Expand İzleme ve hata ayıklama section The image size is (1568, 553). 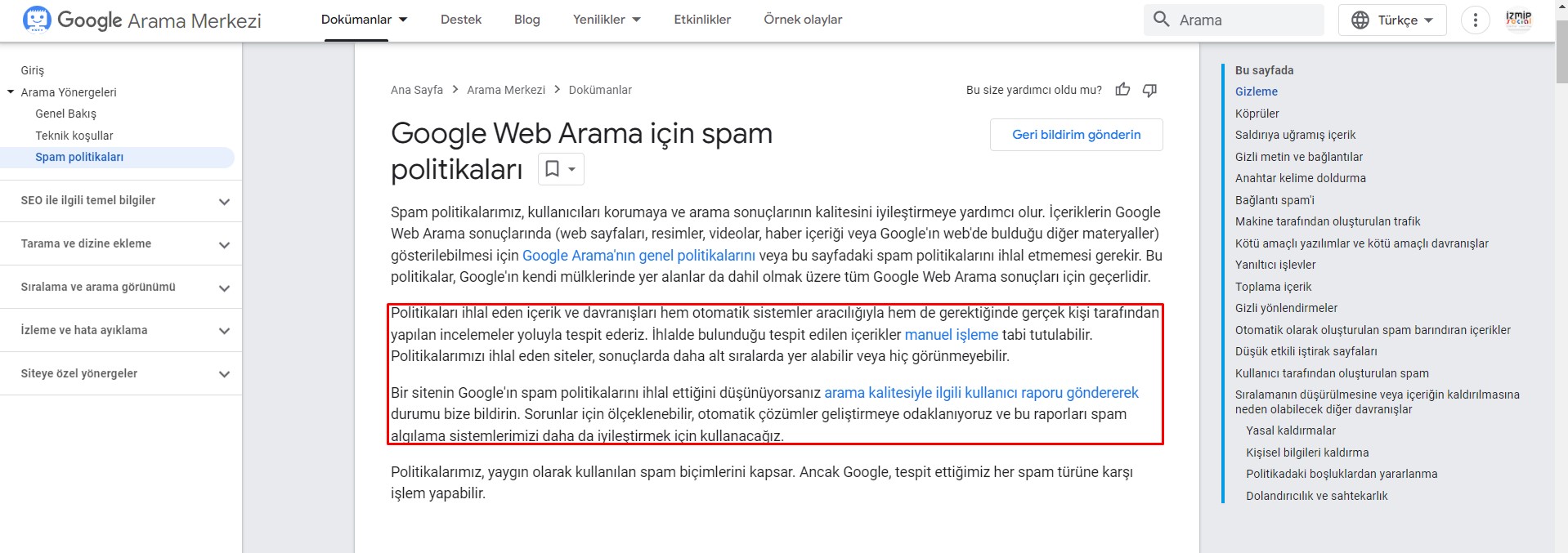pyautogui.click(x=121, y=331)
